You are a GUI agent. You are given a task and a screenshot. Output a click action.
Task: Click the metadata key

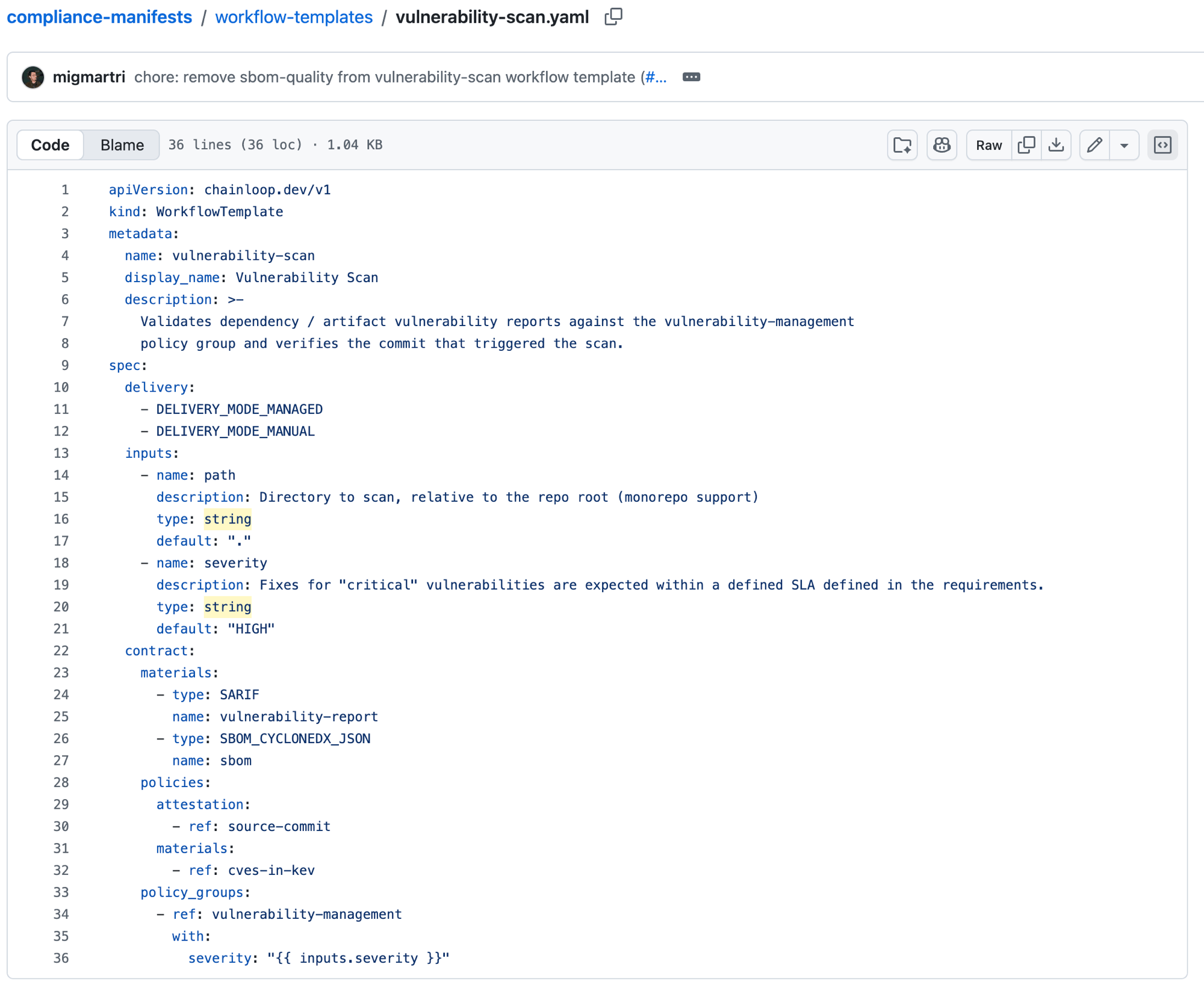coord(140,234)
